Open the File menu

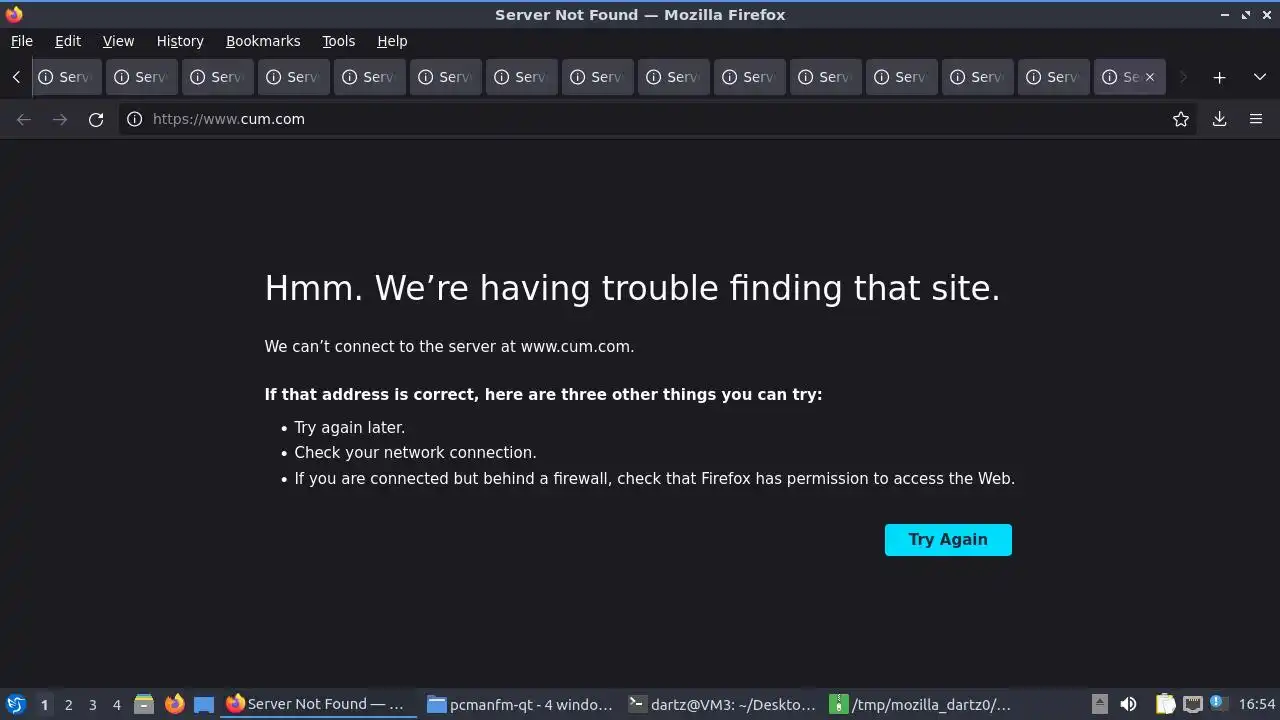[21, 41]
